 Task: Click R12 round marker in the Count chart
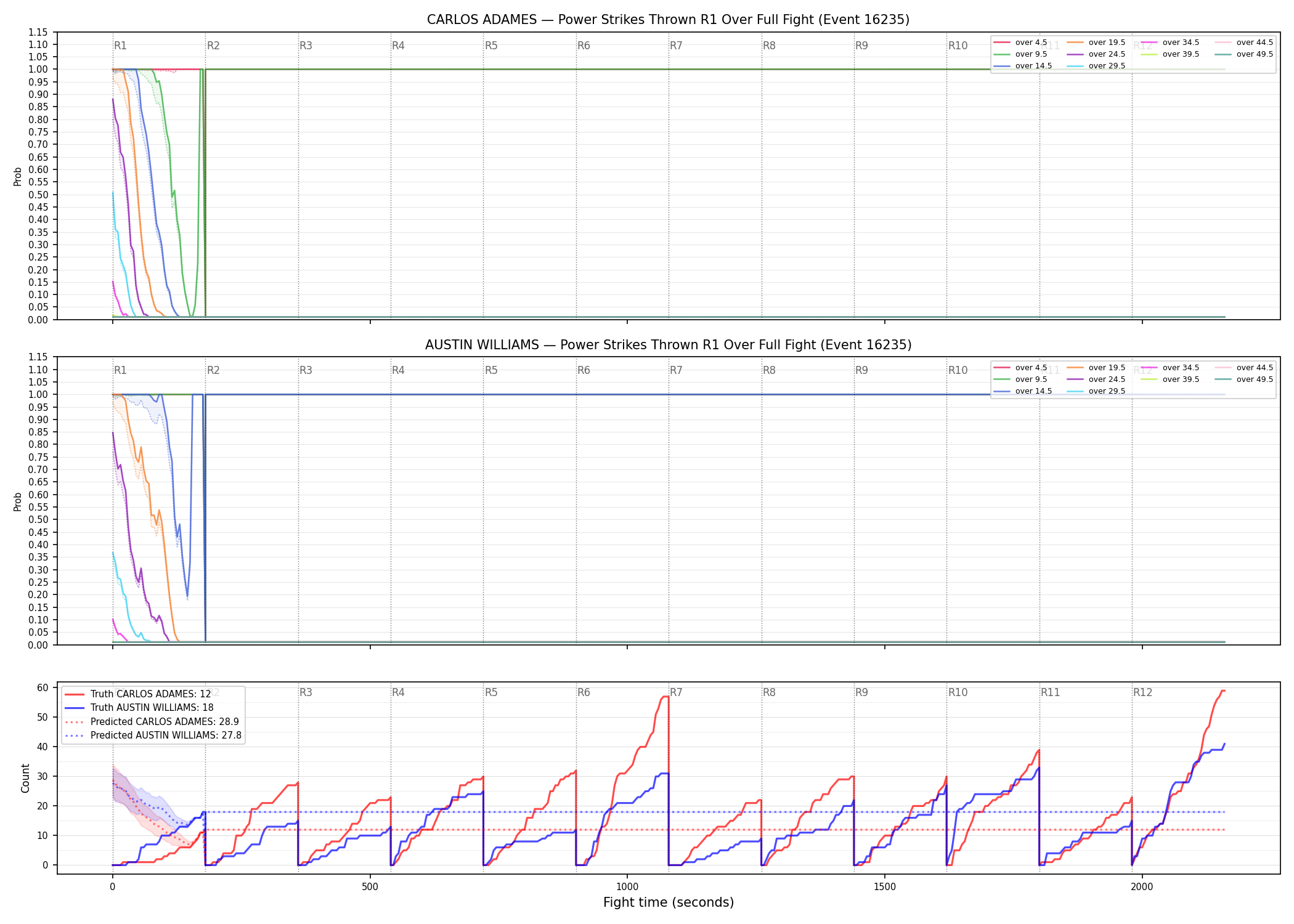[1142, 692]
